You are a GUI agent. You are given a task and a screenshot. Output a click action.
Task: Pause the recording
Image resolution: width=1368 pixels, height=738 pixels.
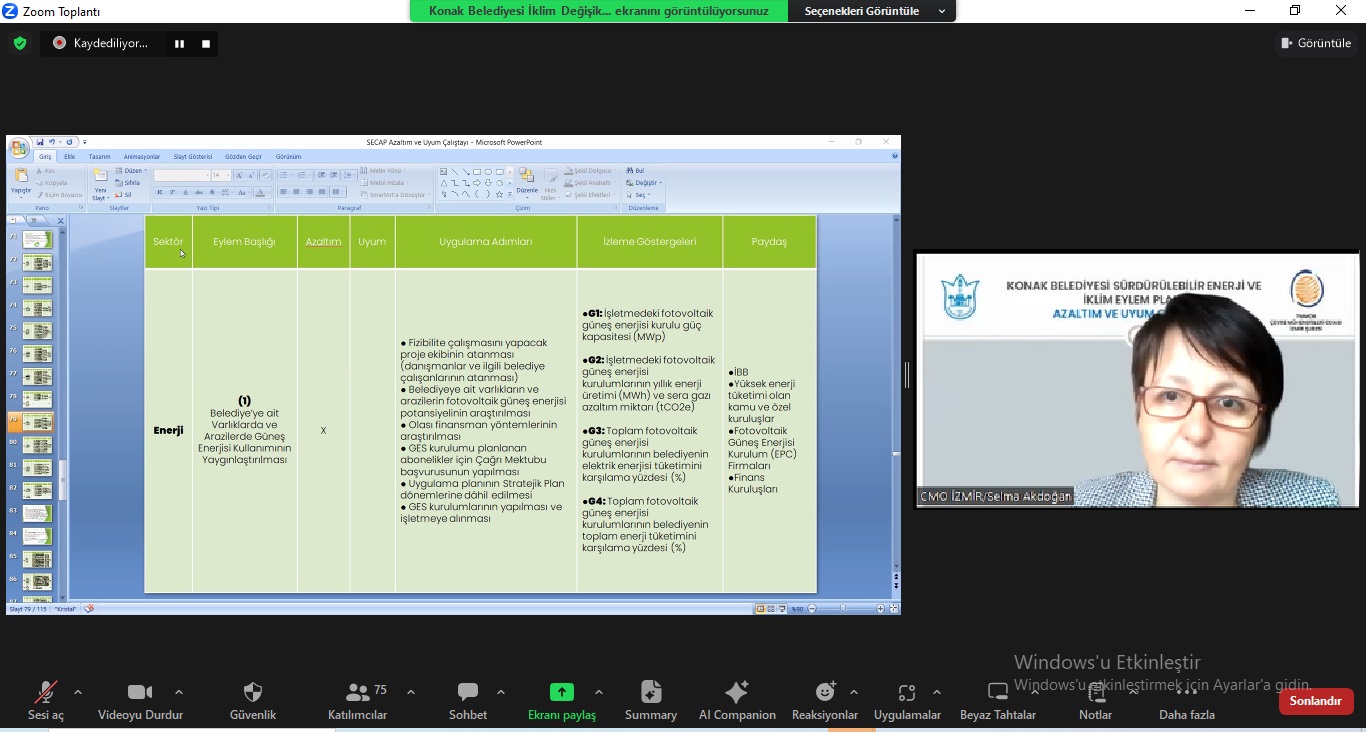click(x=180, y=44)
